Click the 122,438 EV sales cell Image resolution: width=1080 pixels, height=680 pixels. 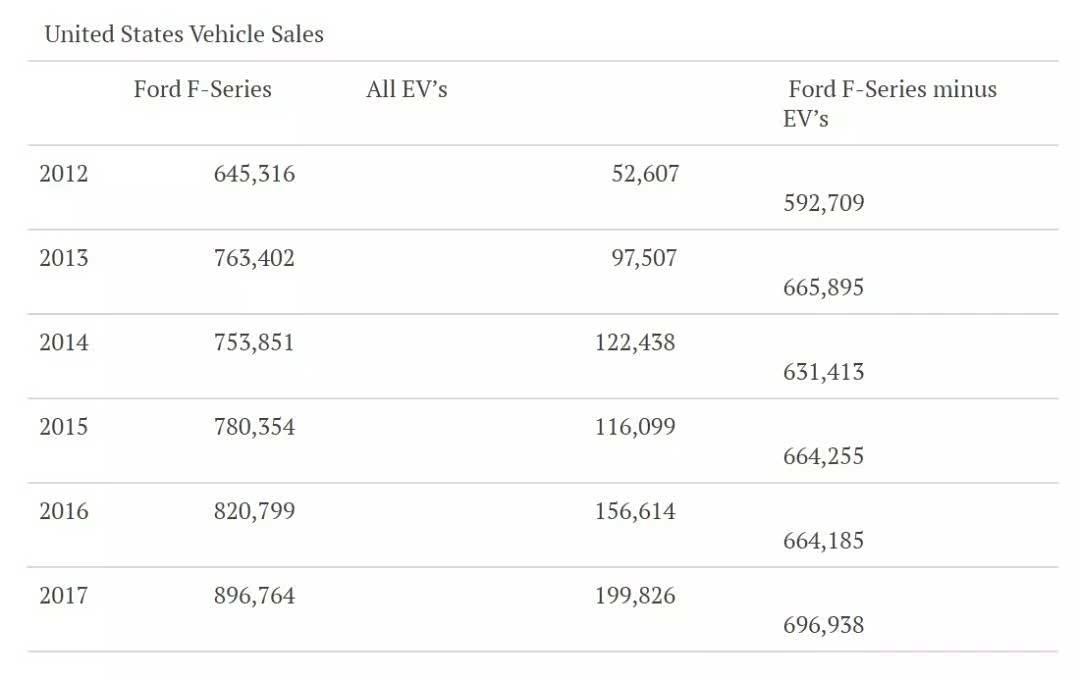pos(635,343)
